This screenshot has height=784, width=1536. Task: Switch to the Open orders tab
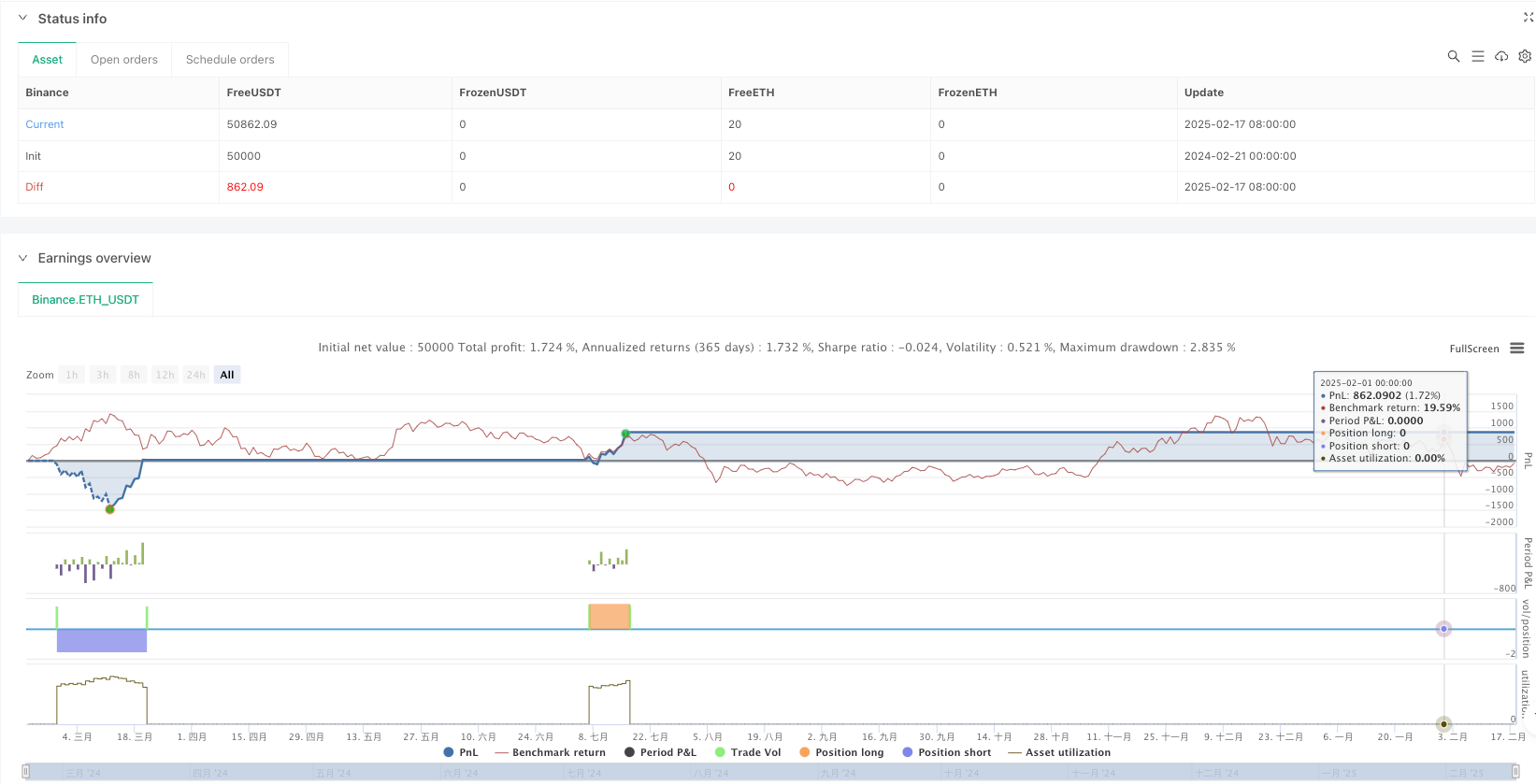(123, 60)
